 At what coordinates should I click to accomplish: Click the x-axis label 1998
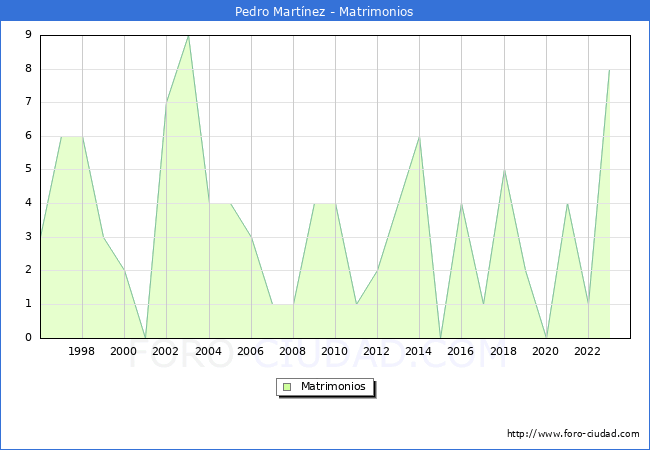click(x=81, y=351)
